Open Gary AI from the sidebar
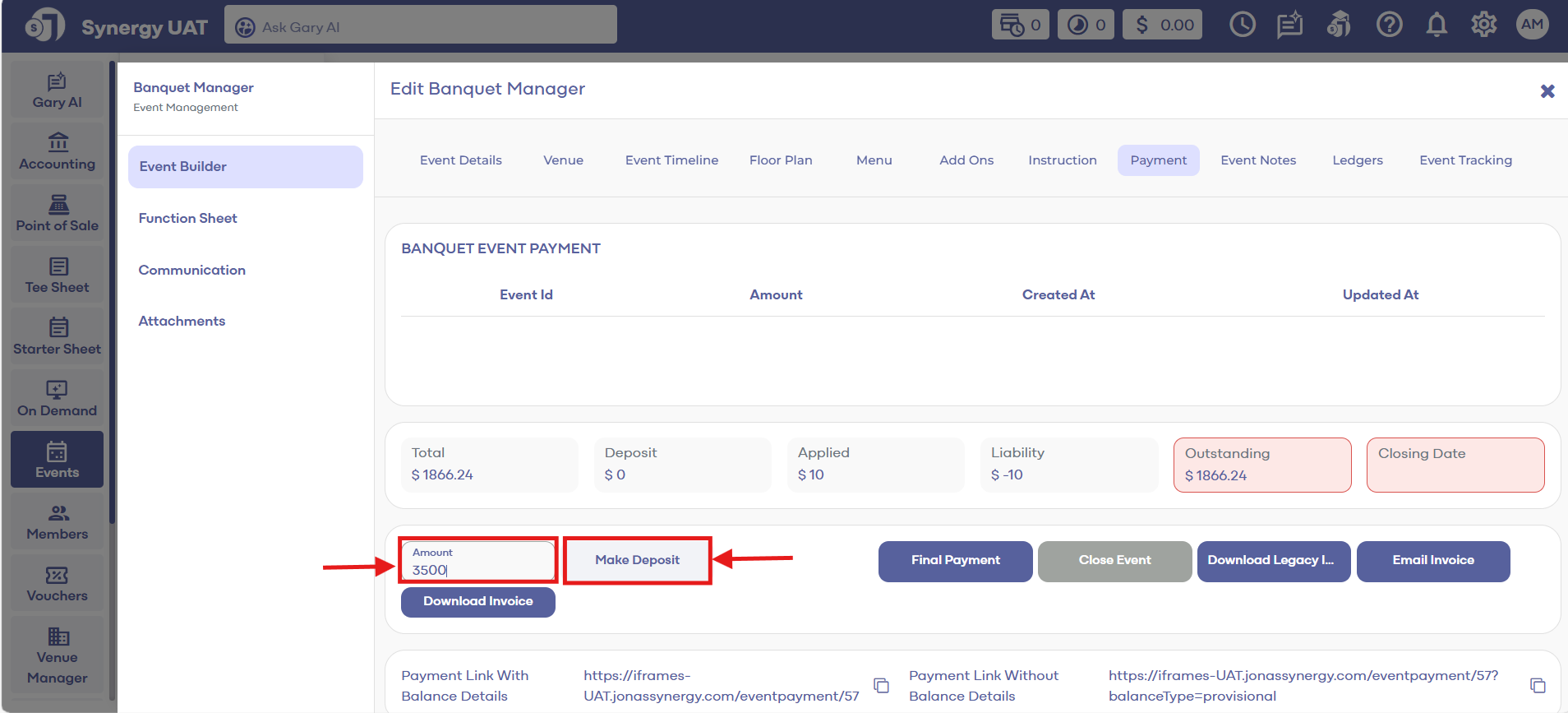This screenshot has width=1568, height=713. 57,90
